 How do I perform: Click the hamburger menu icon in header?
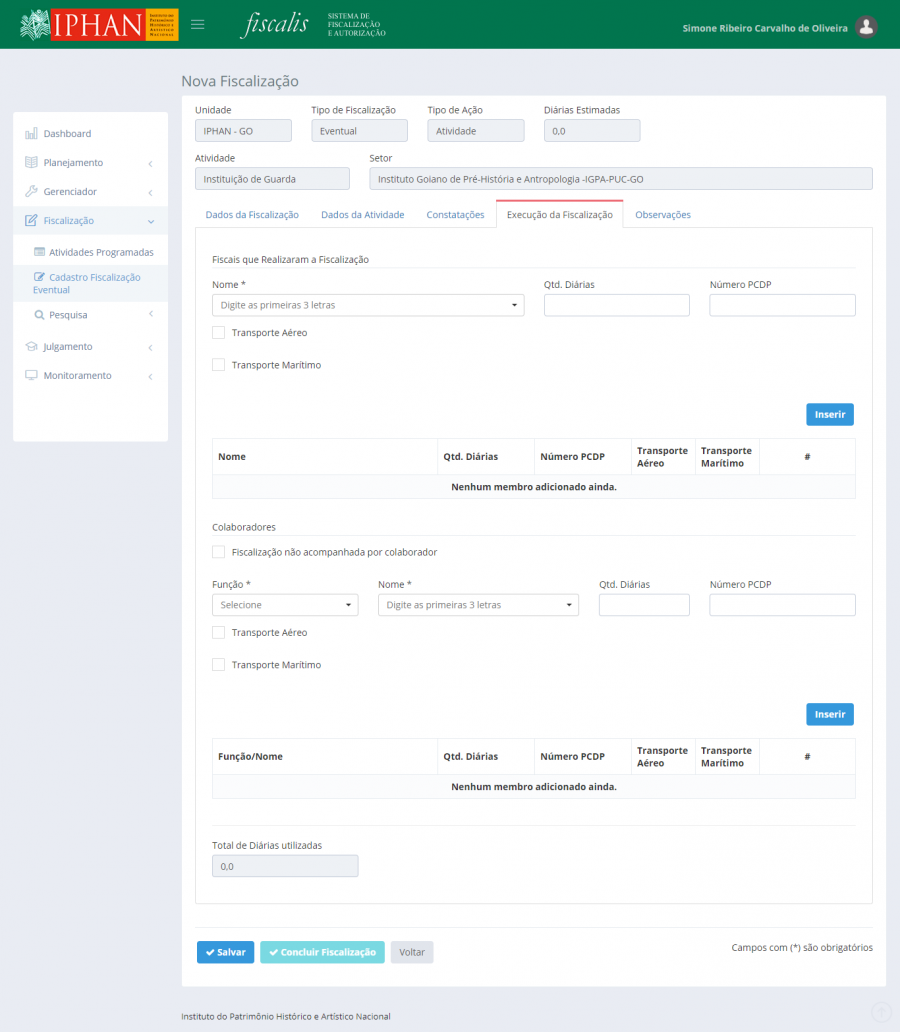click(198, 25)
